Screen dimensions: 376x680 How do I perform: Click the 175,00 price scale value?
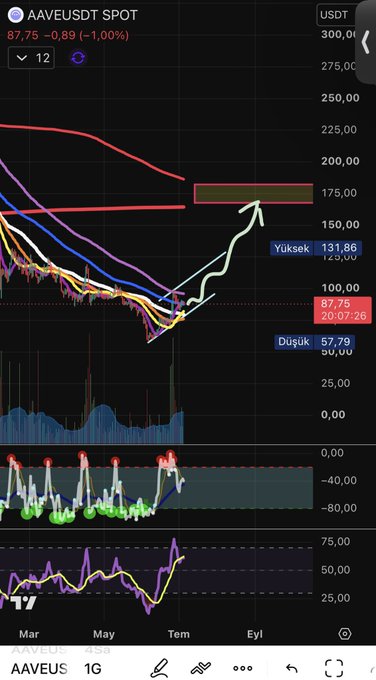tap(339, 193)
